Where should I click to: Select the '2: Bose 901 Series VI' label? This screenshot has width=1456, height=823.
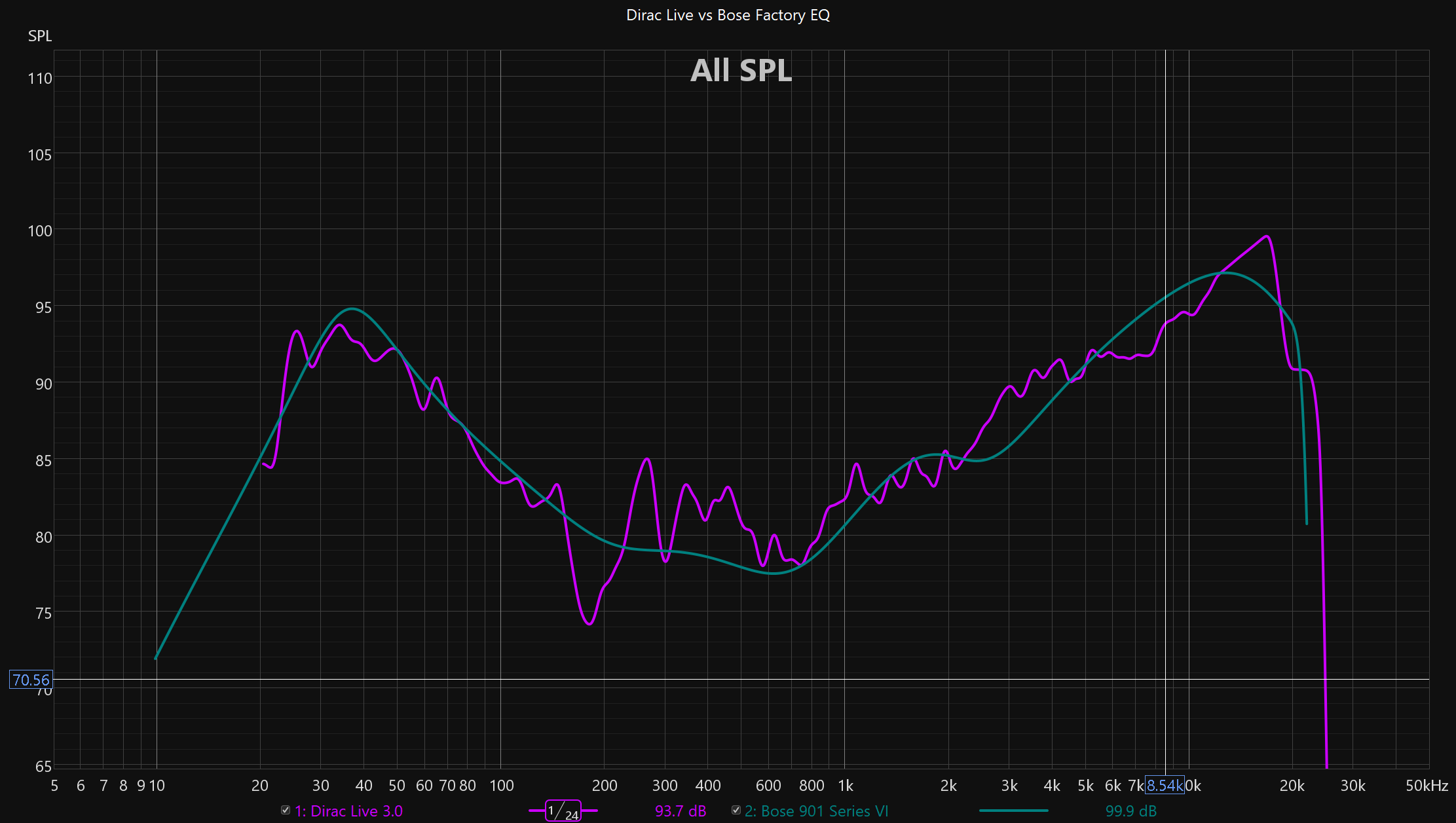click(816, 811)
